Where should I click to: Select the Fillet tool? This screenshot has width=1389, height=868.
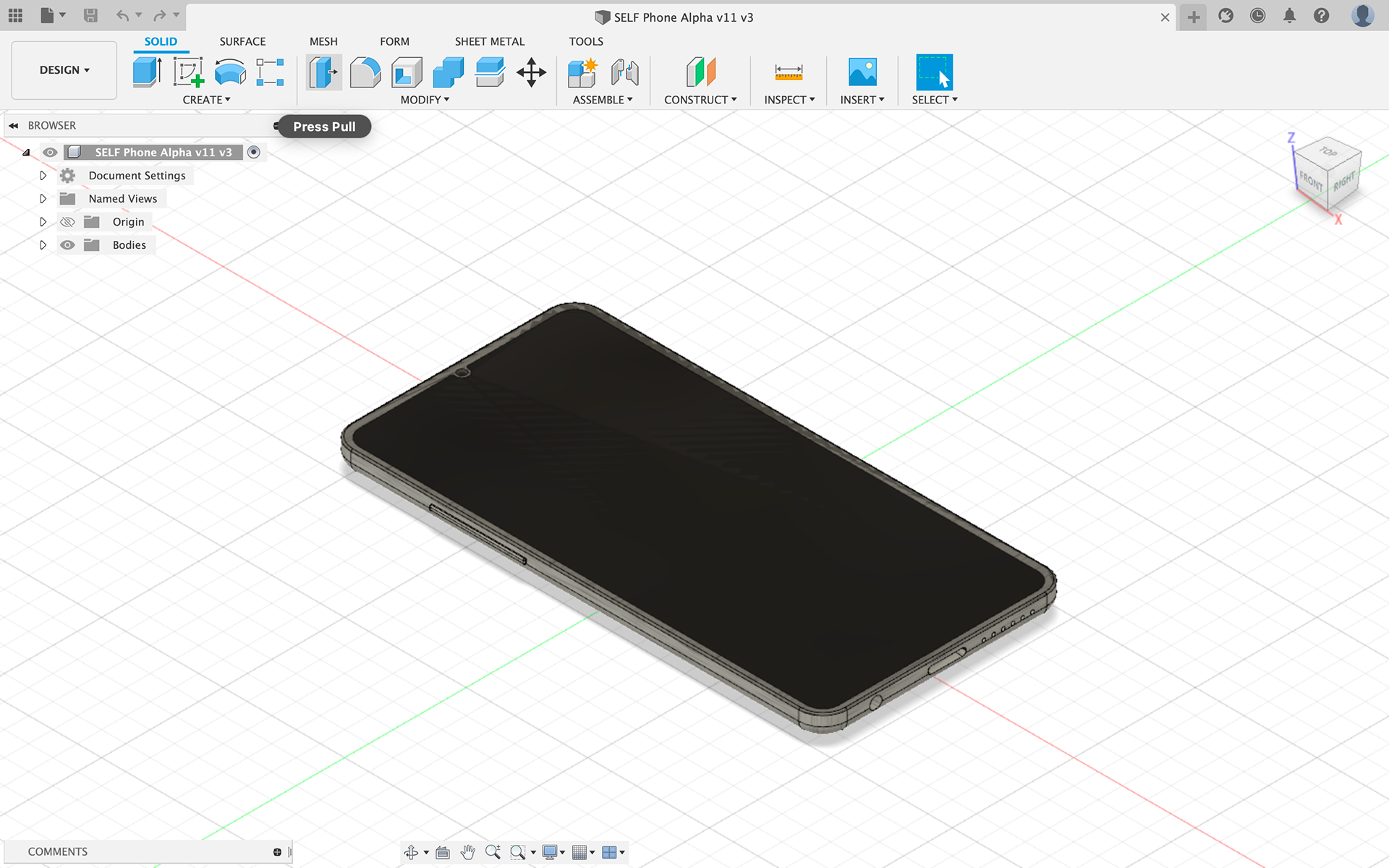[x=365, y=72]
